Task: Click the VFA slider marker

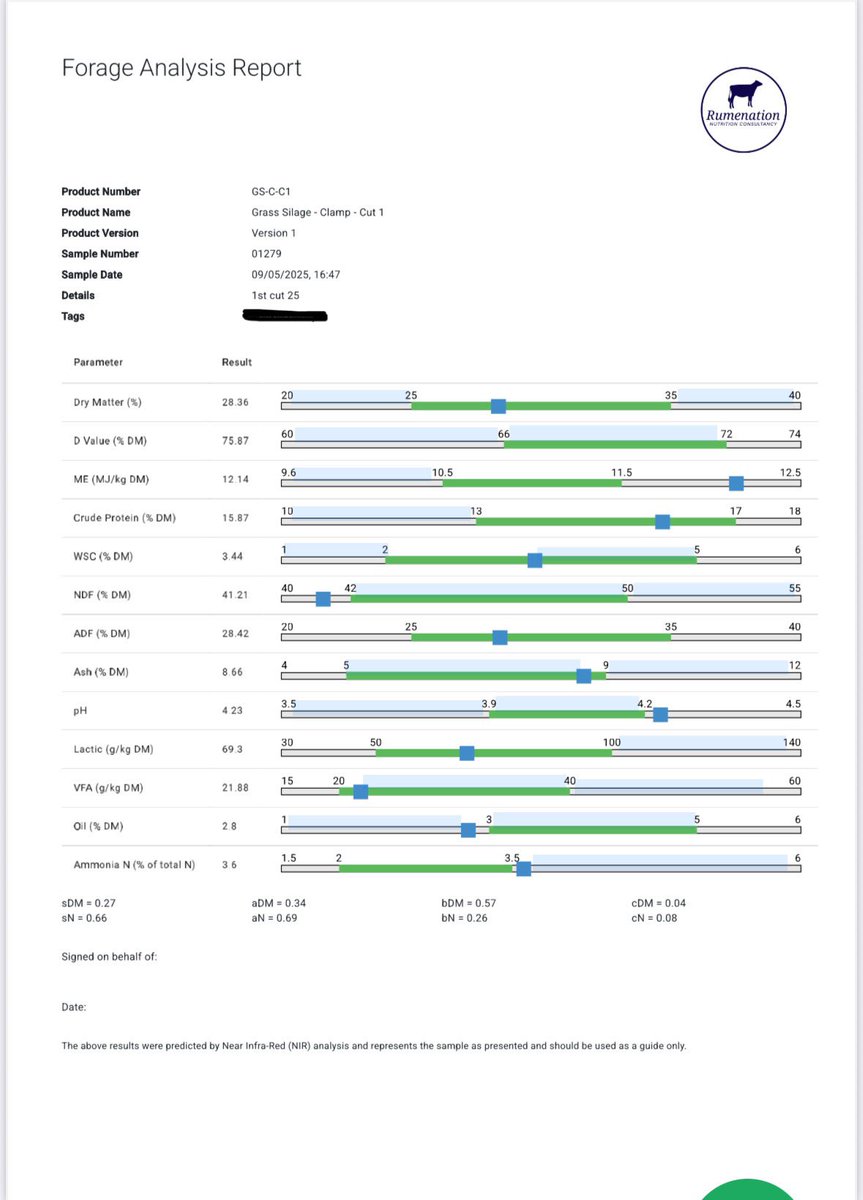Action: pos(361,791)
